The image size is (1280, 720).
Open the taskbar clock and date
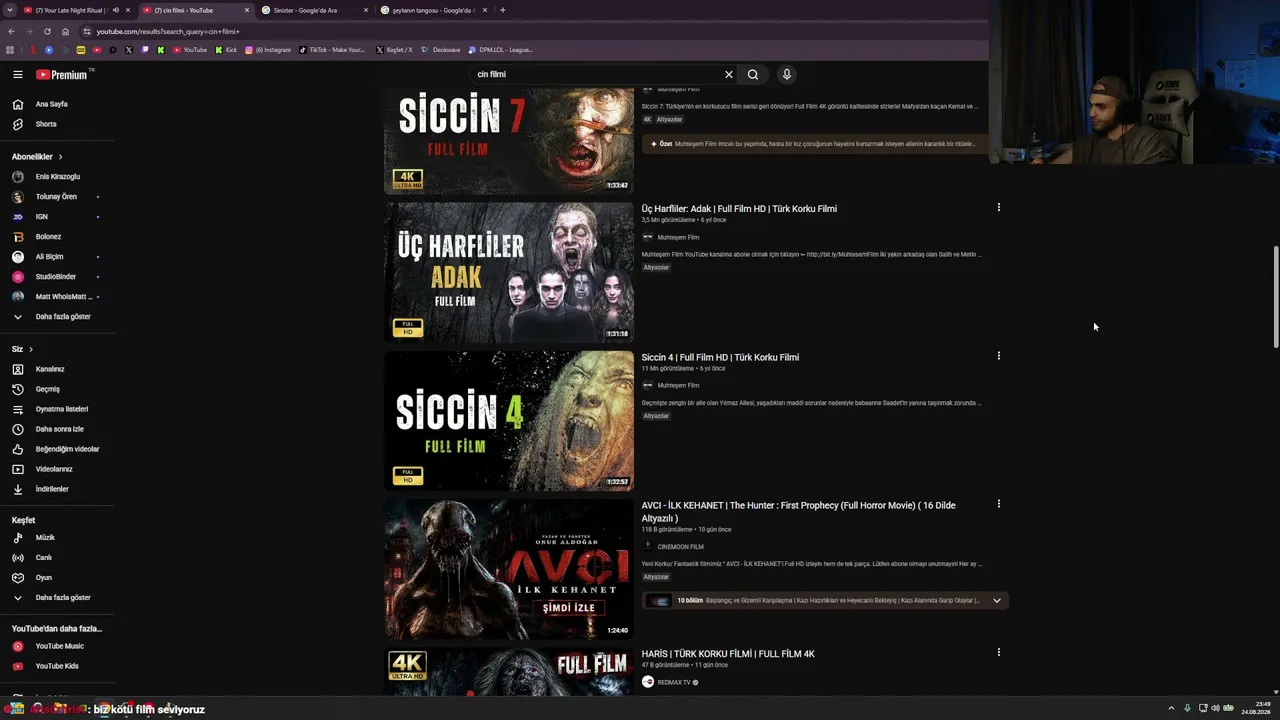click(1256, 708)
